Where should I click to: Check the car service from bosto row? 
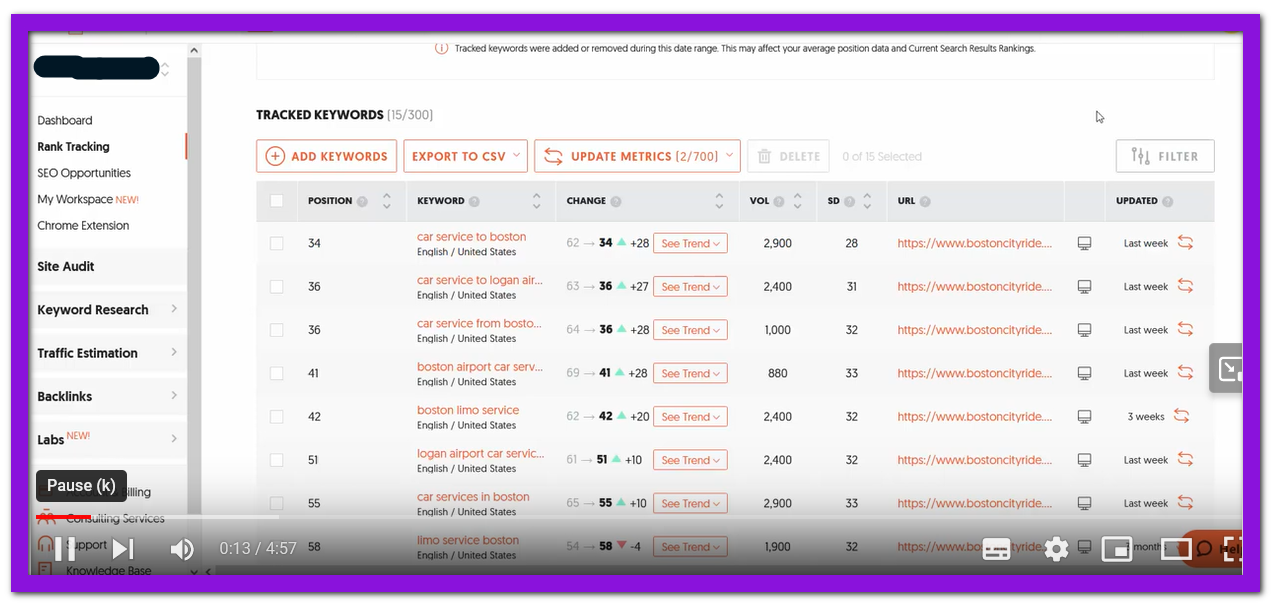point(277,330)
